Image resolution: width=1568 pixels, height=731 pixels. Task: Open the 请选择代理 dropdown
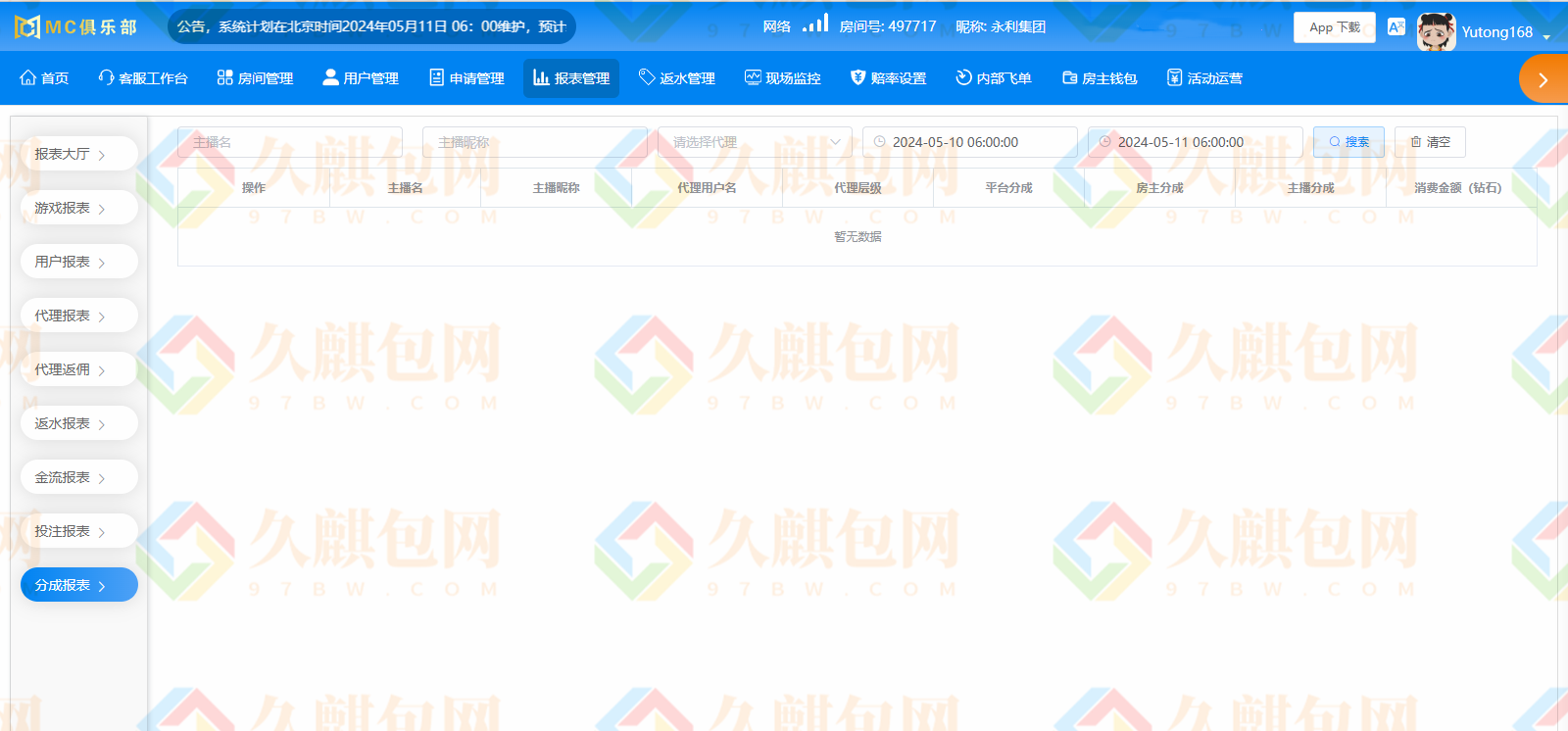click(755, 142)
